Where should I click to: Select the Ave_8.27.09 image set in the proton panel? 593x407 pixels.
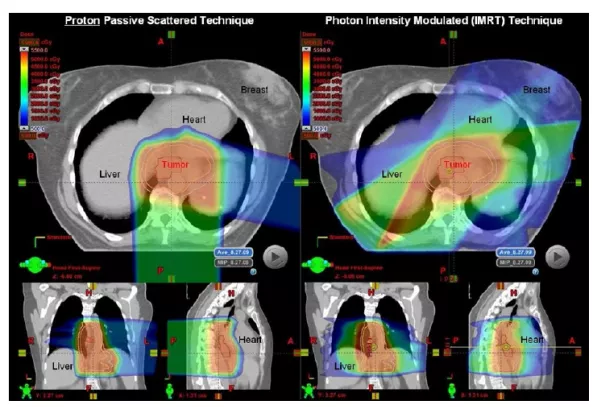pyautogui.click(x=233, y=252)
